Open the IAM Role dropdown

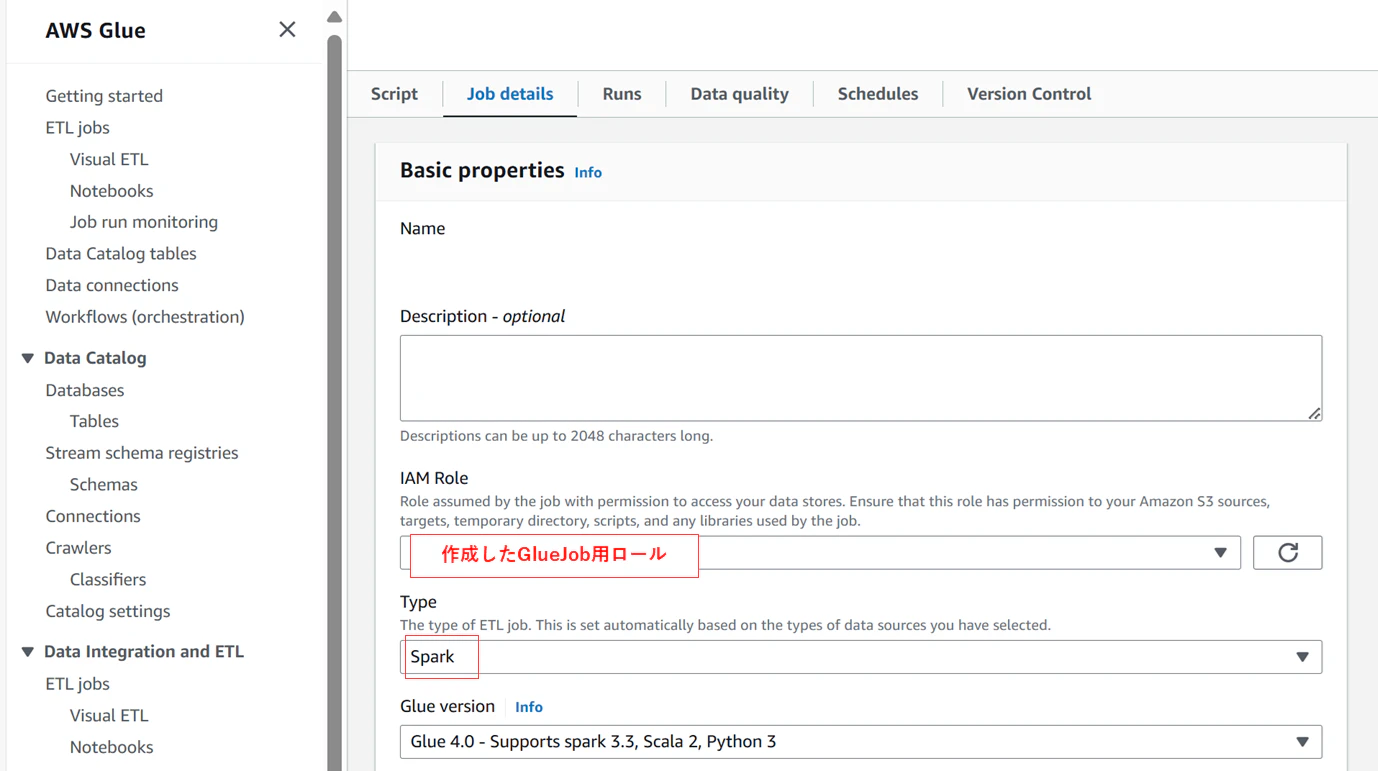820,553
